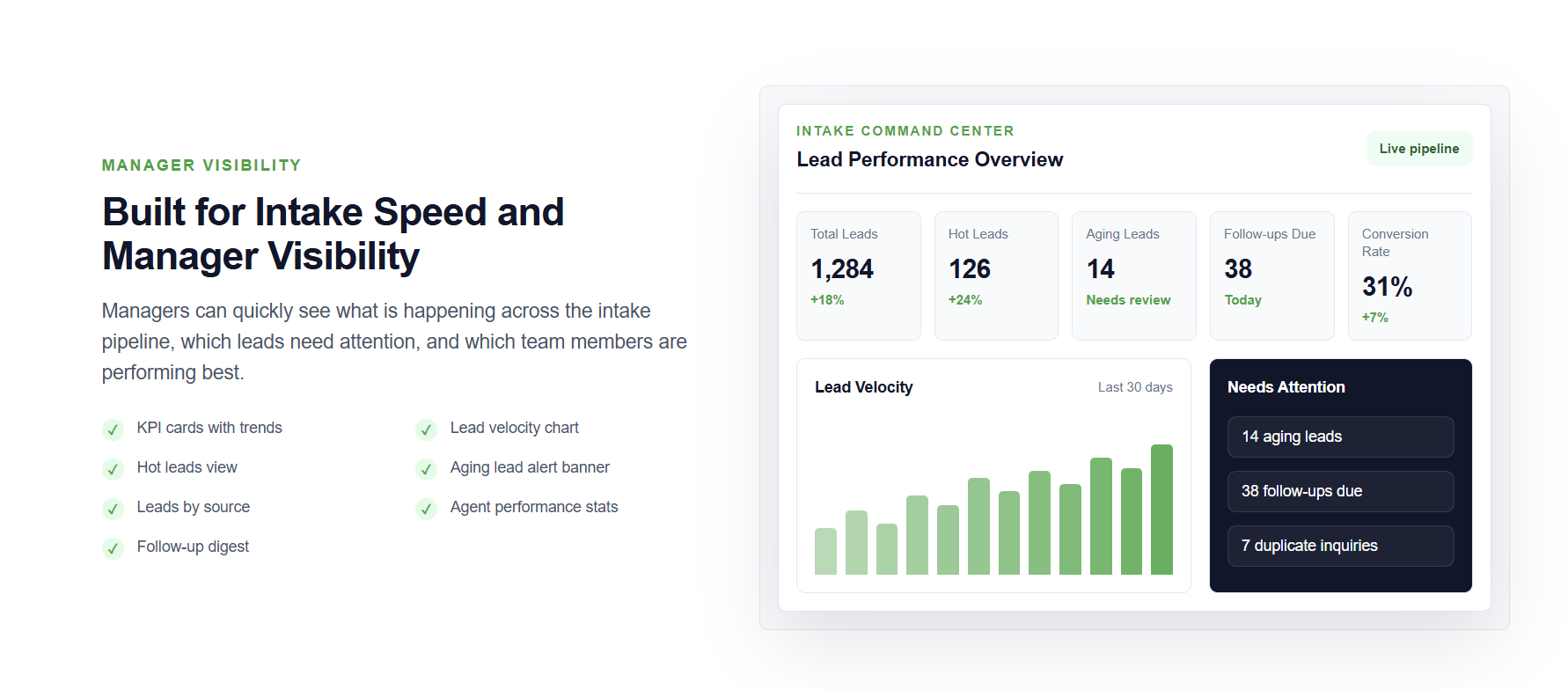Select the 7 duplicate inquiries item
The height and width of the screenshot is (690, 1568).
click(1340, 546)
